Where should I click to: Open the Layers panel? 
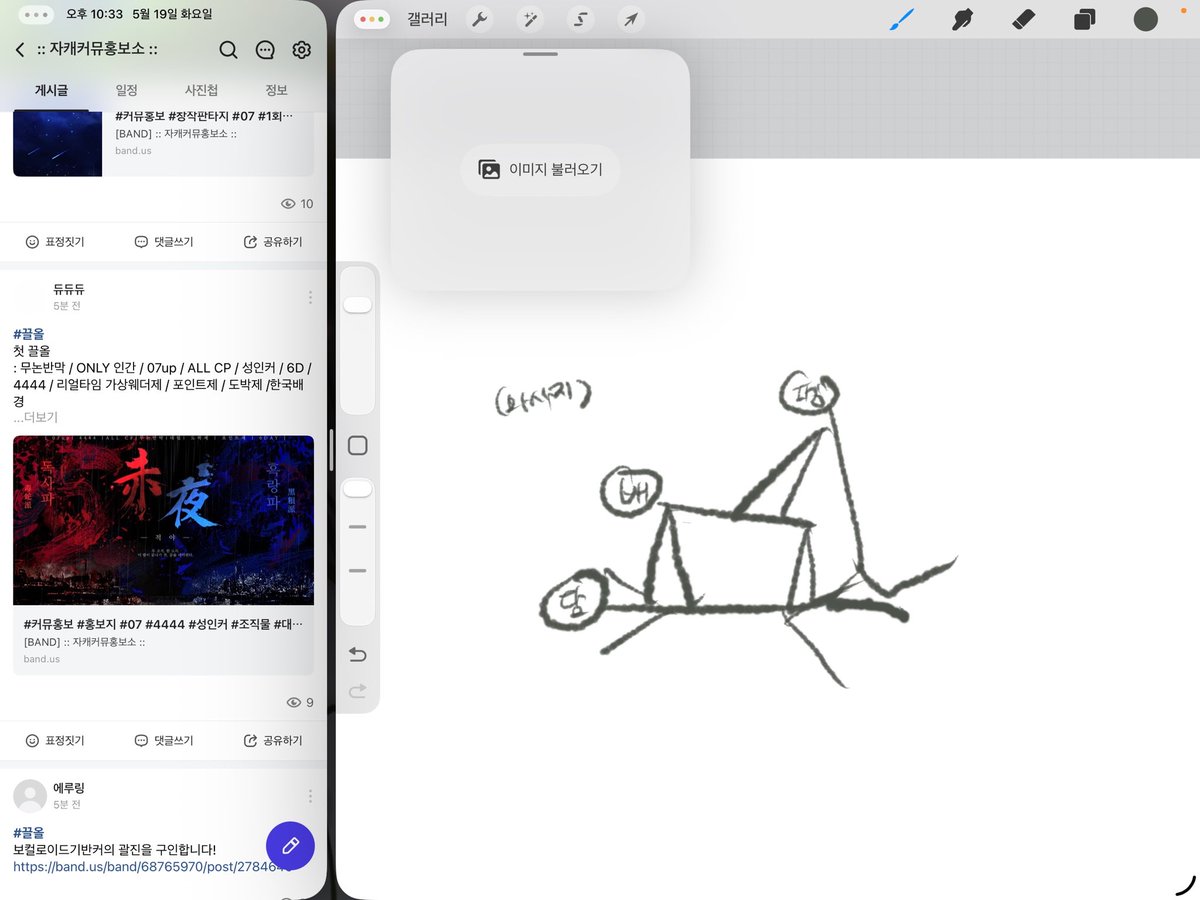(1085, 20)
